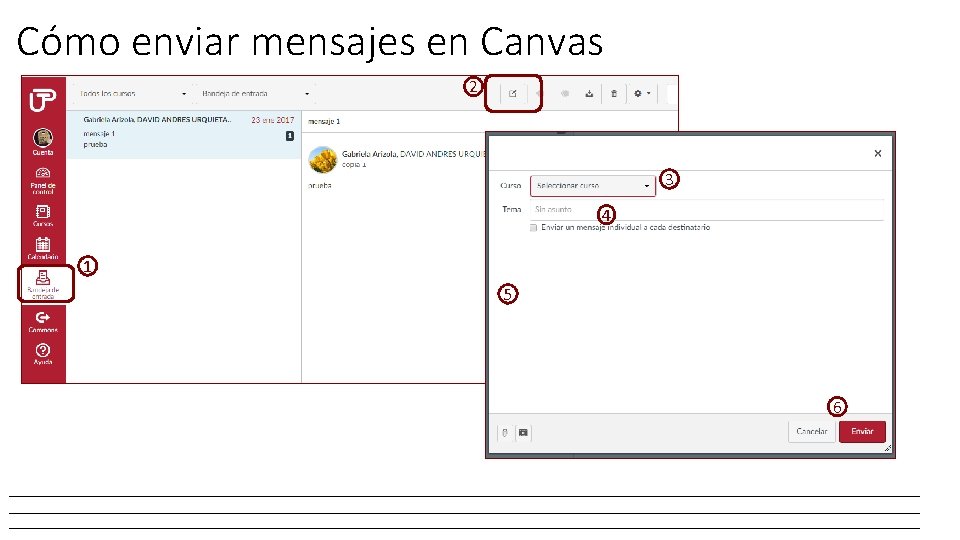The image size is (960, 540).
Task: Open Commons in the sidebar
Action: click(x=43, y=322)
